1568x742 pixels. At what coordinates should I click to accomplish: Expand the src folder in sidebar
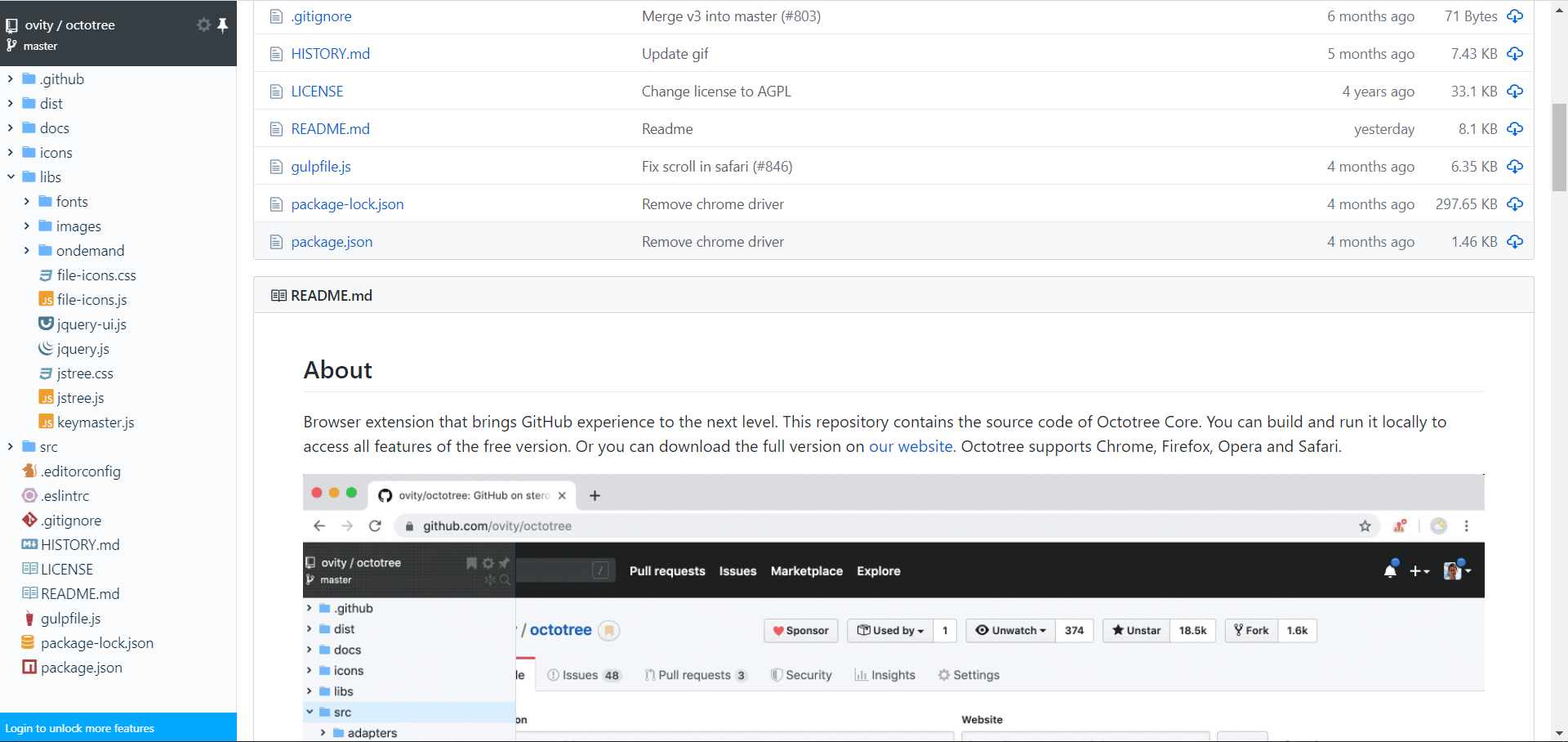pos(11,447)
